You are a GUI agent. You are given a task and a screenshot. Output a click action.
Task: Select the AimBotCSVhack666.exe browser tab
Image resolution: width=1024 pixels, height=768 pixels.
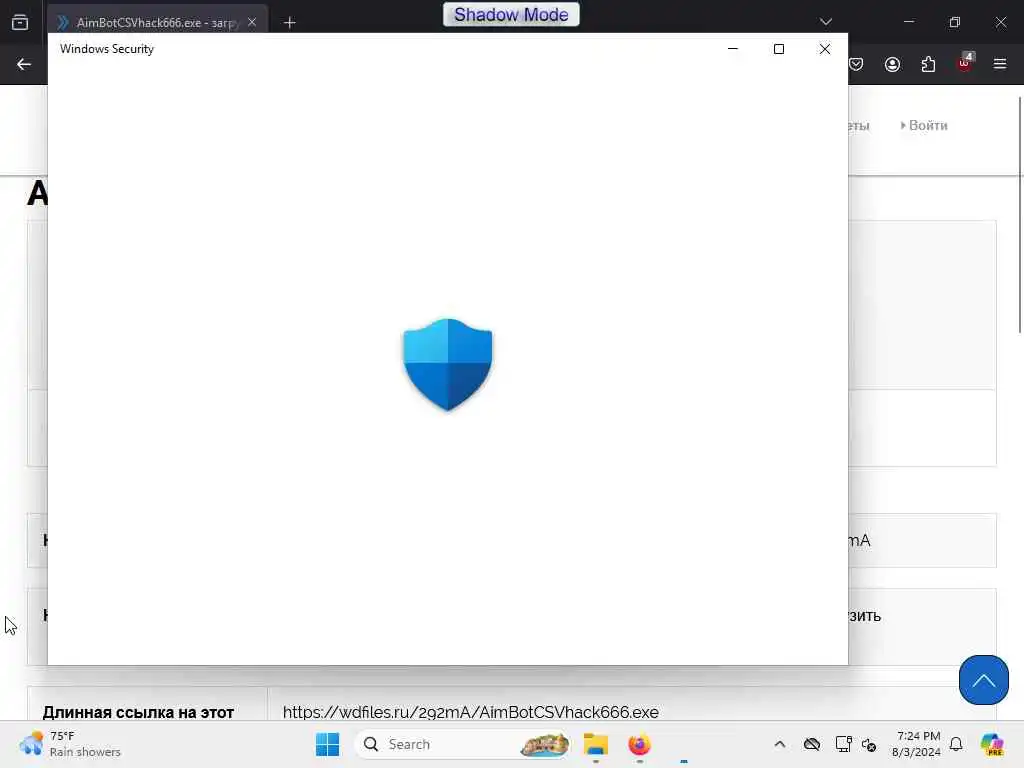(x=157, y=22)
